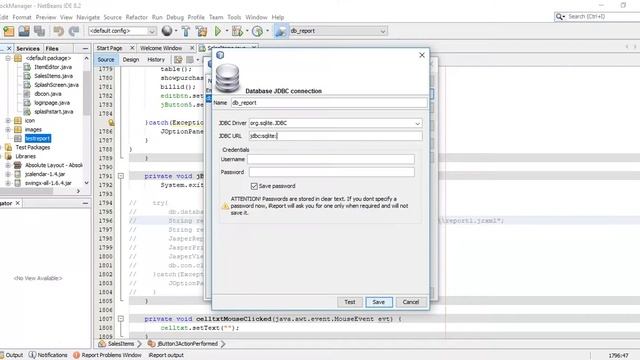Screen dimensions: 640x360
Task: Select Test Packages tree node
Action: coord(33,147)
